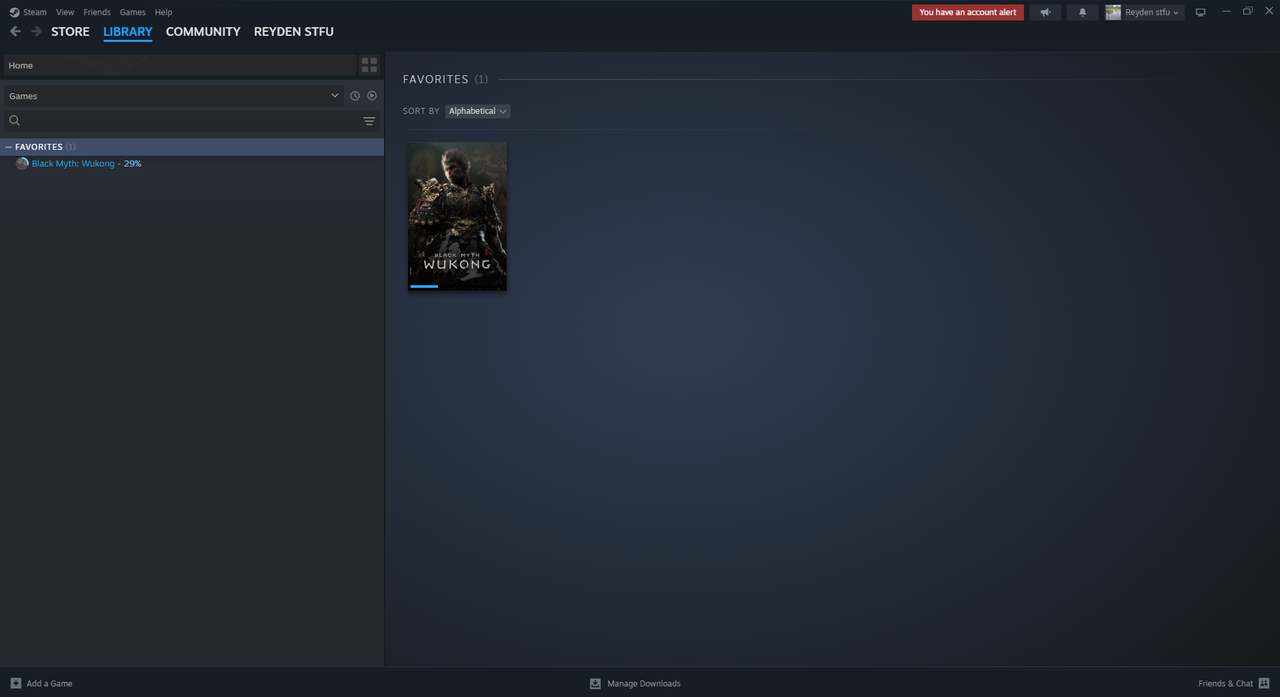Click the library search field
1280x697 pixels.
[x=192, y=121]
